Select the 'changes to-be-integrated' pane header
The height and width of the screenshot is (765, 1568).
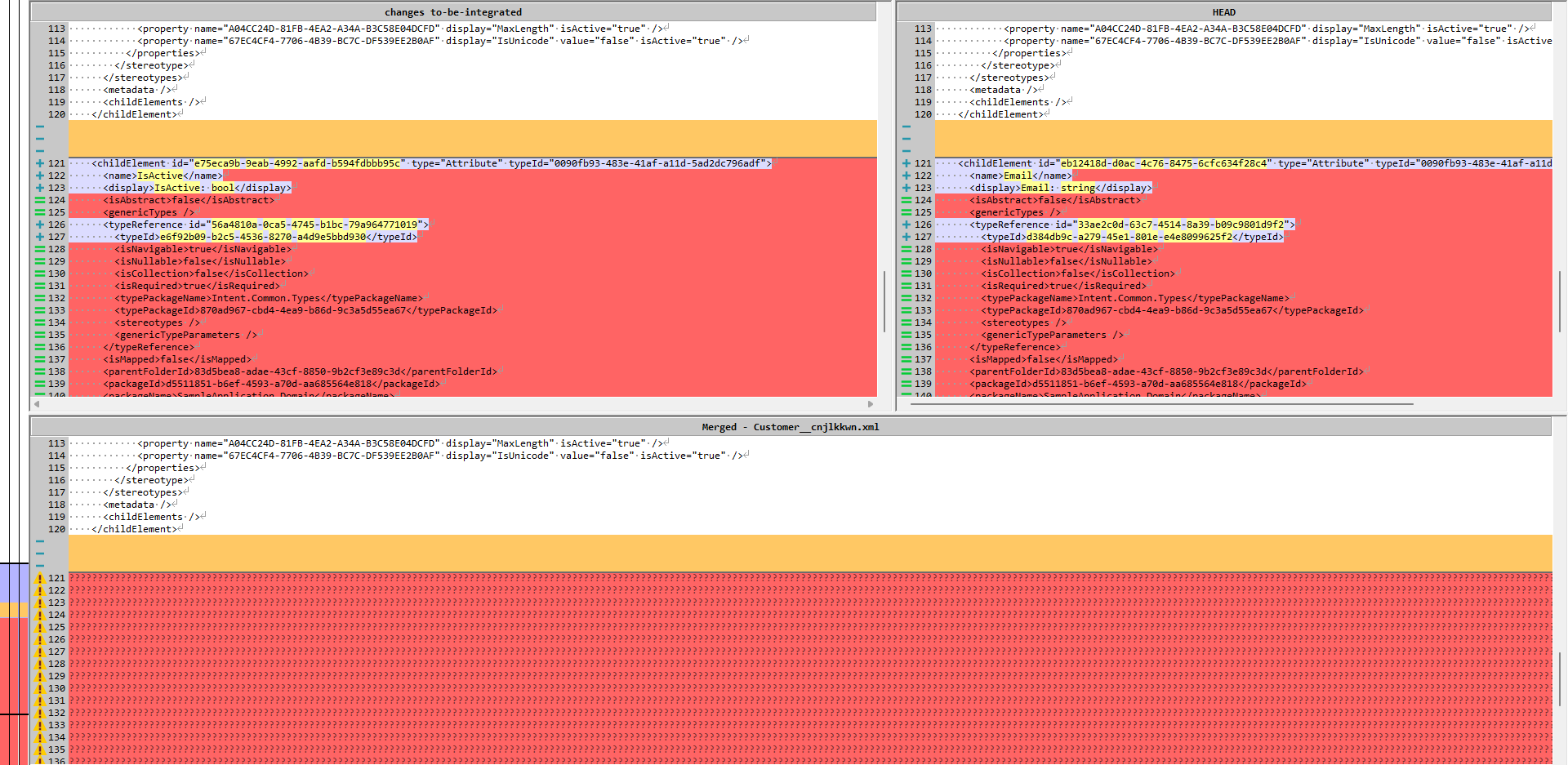(x=453, y=12)
